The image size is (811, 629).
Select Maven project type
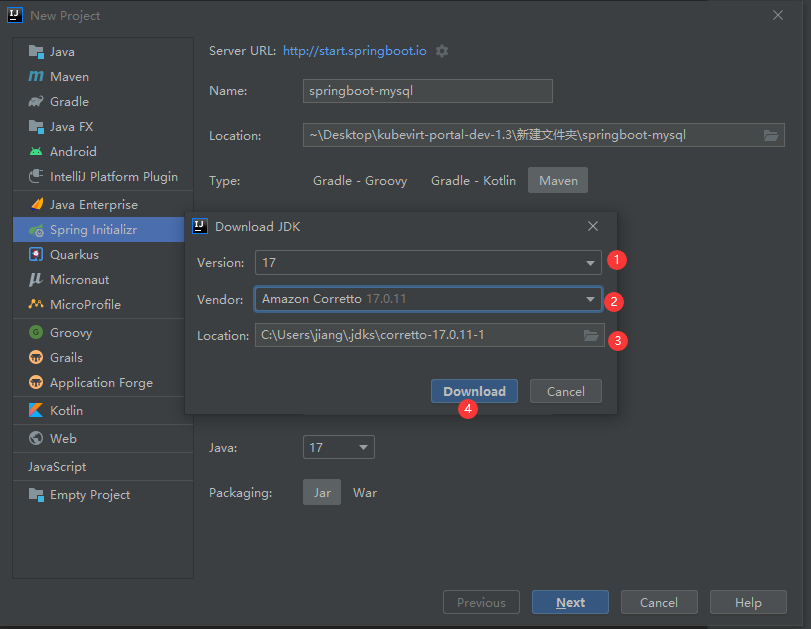pos(558,181)
